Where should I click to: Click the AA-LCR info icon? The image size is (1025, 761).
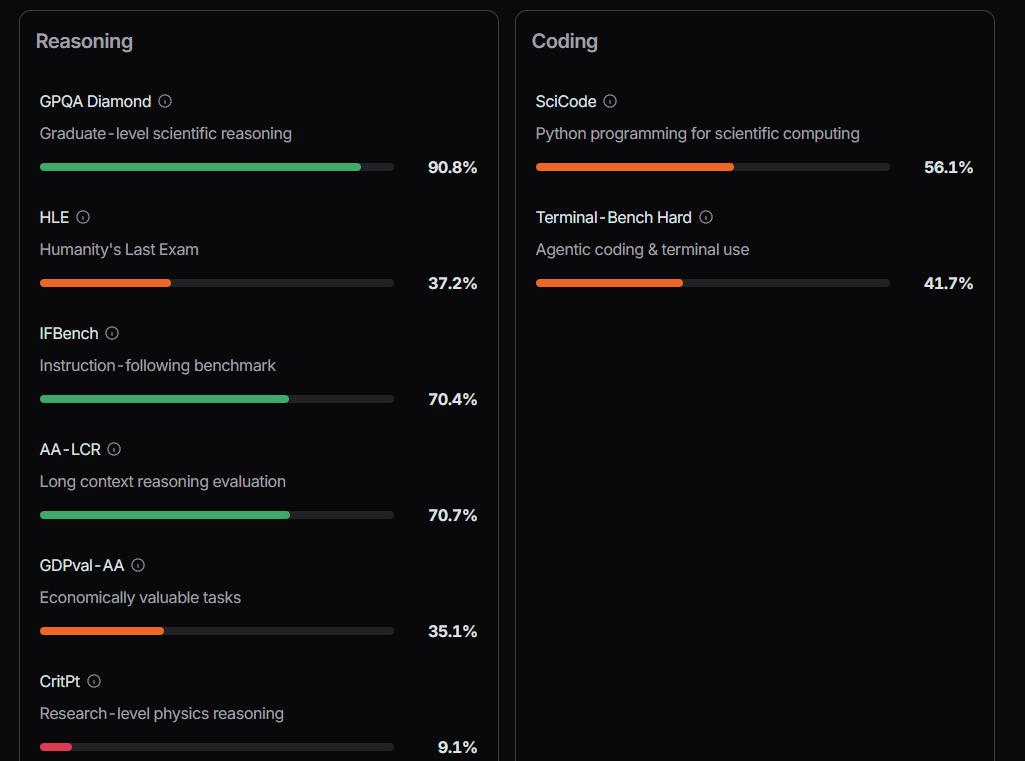pyautogui.click(x=114, y=449)
